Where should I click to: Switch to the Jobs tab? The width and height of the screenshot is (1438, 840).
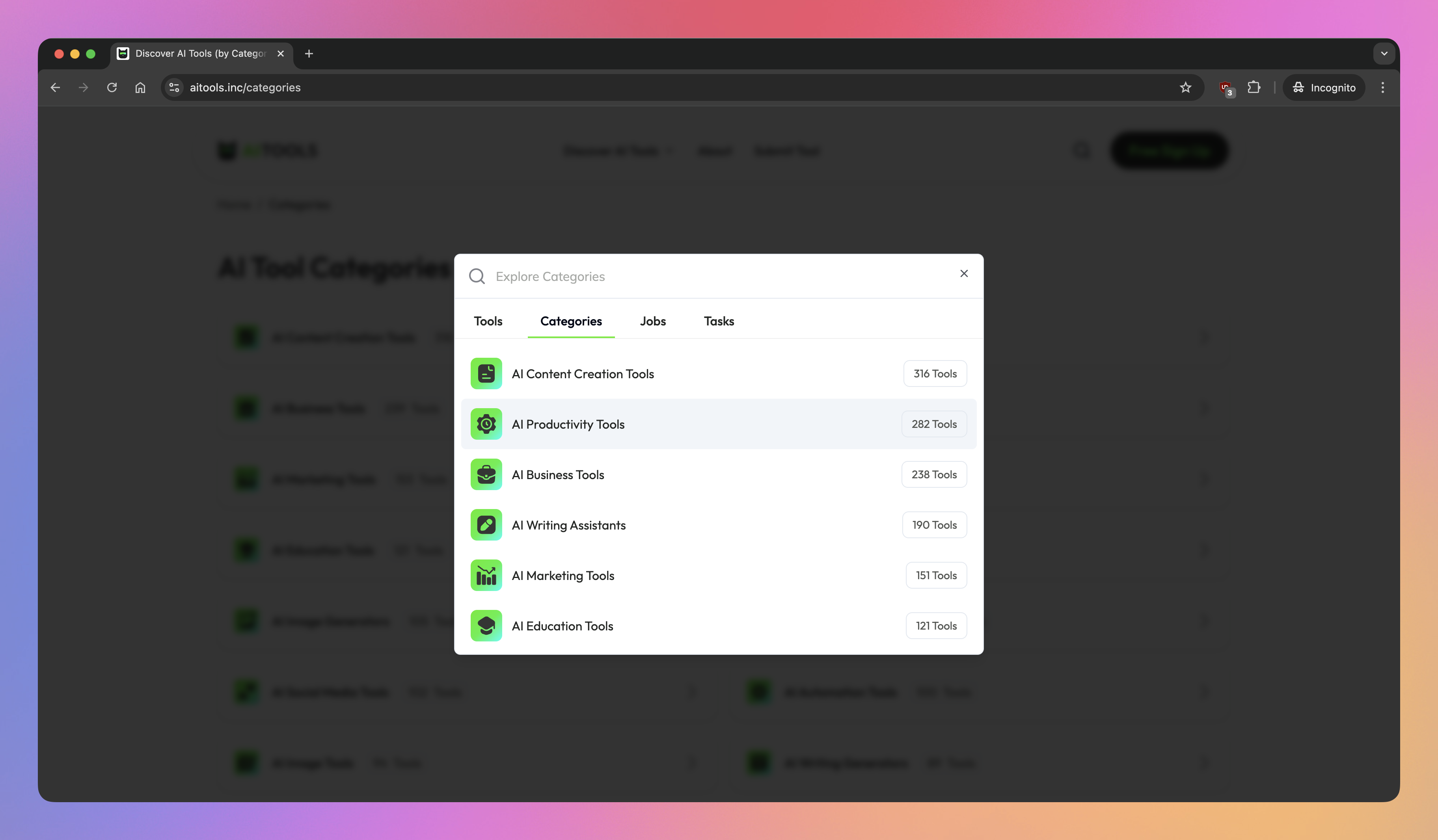point(653,321)
